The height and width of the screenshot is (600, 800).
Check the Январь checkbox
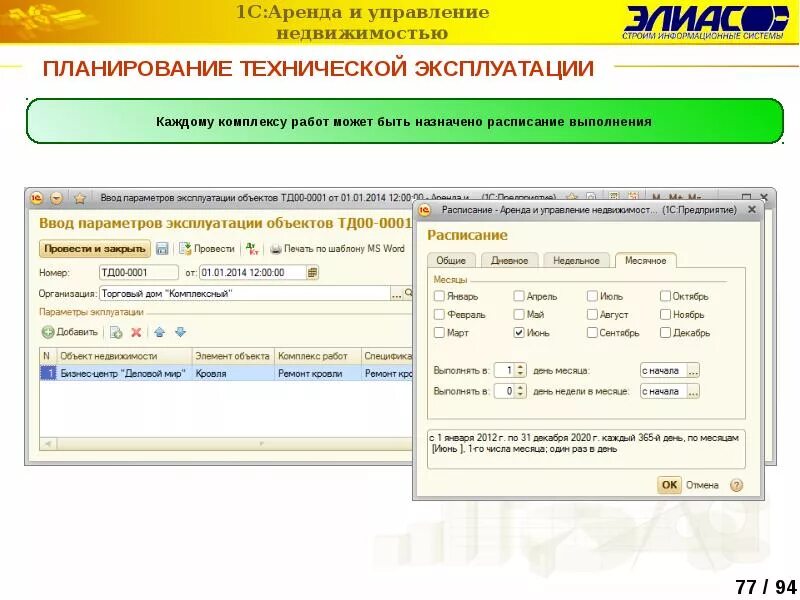coord(439,296)
